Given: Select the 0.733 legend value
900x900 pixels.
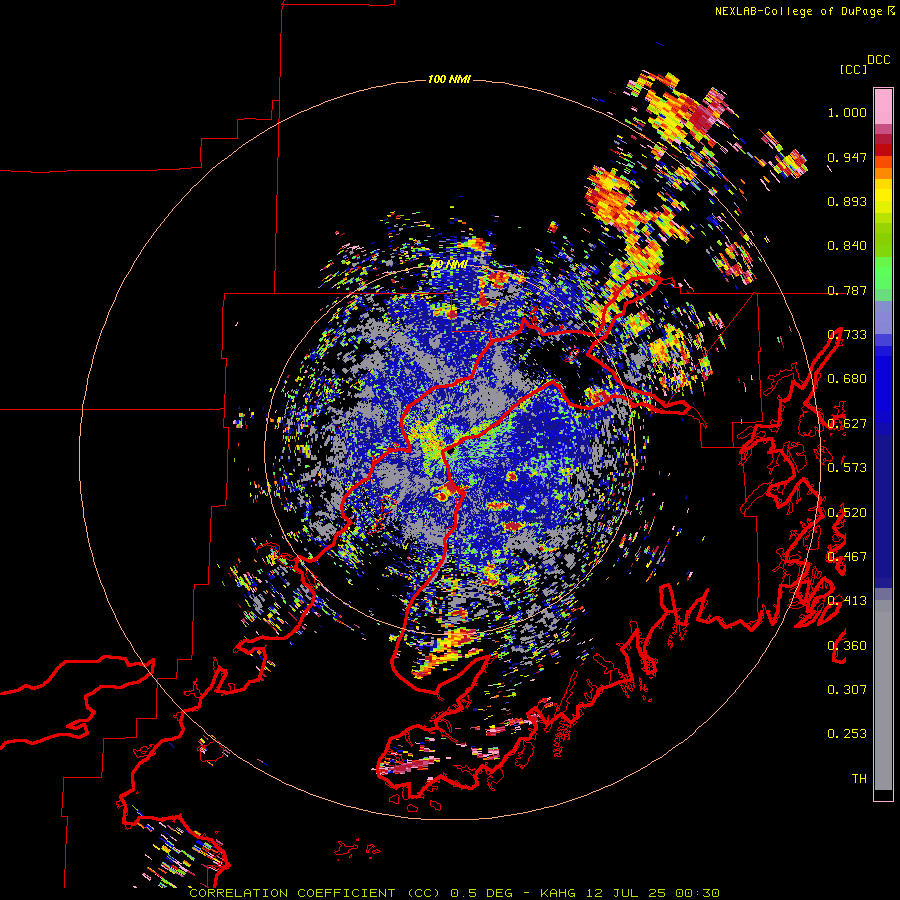Looking at the screenshot, I should point(847,335).
